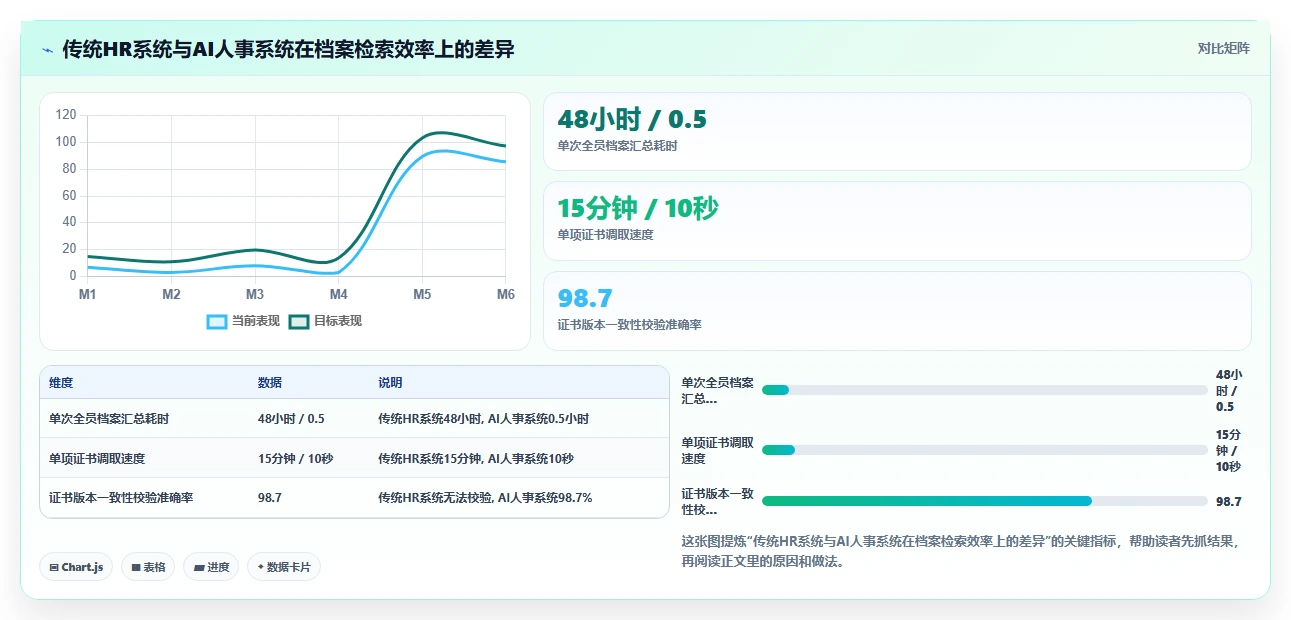This screenshot has height=620, width=1291.
Task: Click 传统HR系统15分钟 description cell
Action: click(x=476, y=458)
